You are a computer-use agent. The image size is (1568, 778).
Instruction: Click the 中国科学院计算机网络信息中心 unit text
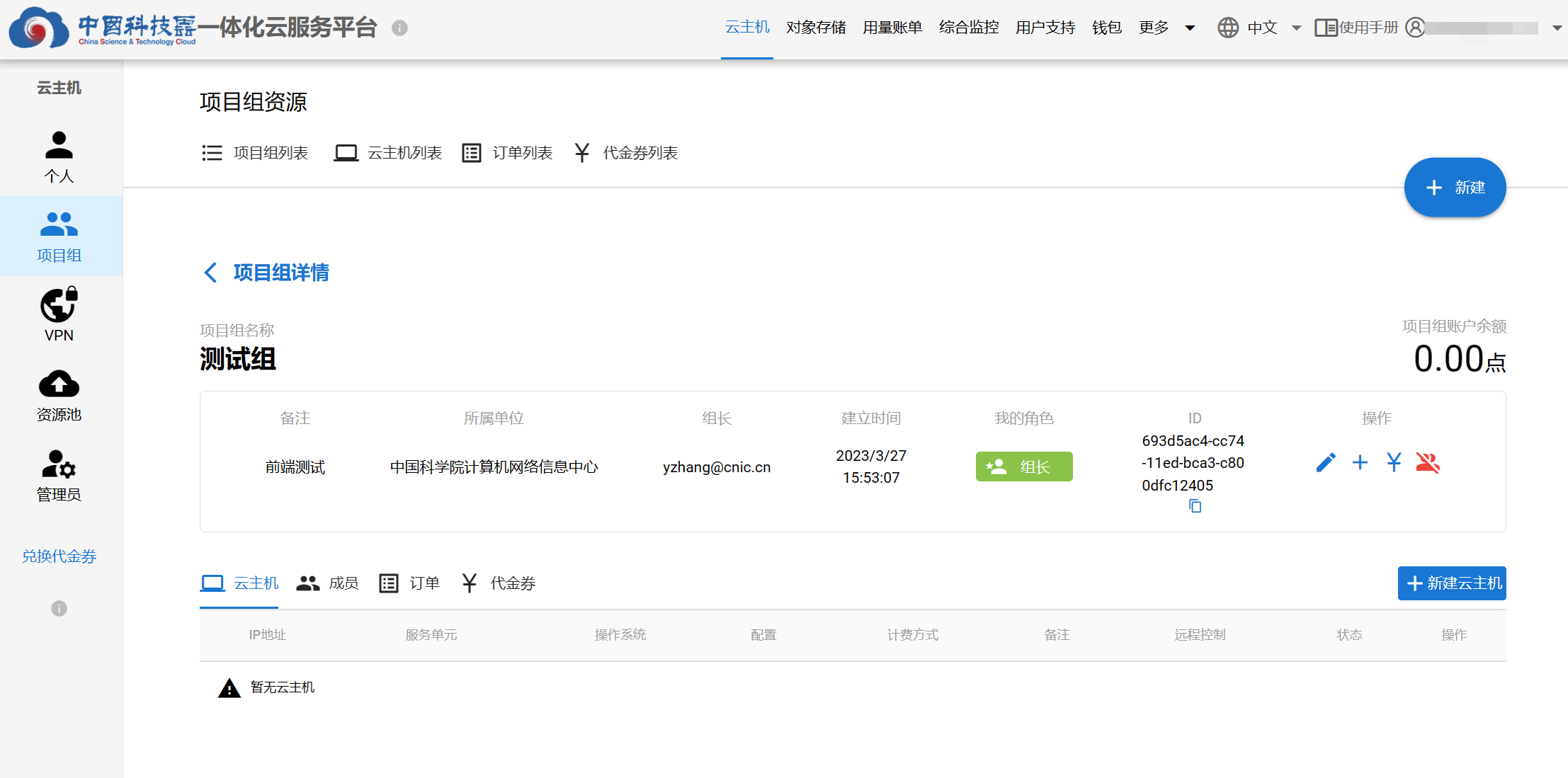pos(494,467)
